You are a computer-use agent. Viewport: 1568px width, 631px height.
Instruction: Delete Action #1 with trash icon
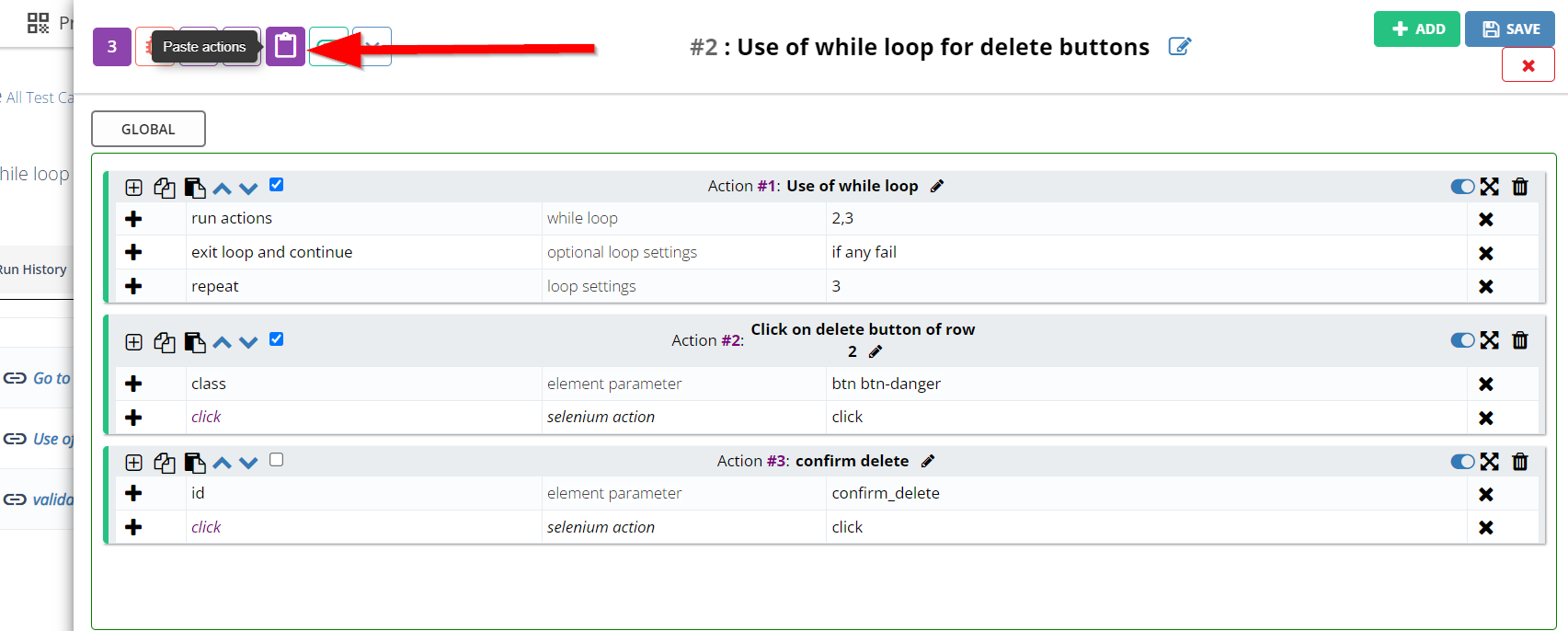1520,187
